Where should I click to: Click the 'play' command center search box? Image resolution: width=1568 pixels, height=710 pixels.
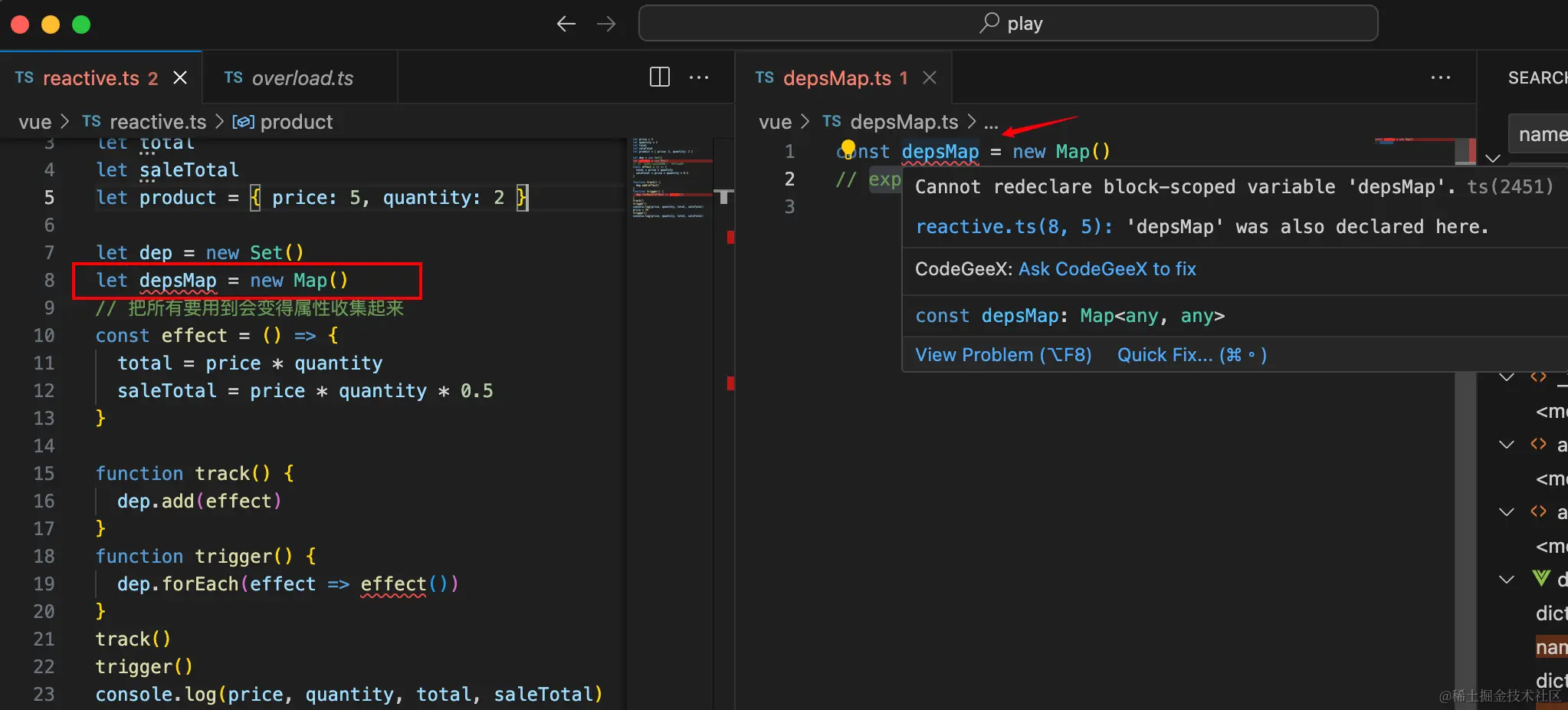pyautogui.click(x=1008, y=24)
